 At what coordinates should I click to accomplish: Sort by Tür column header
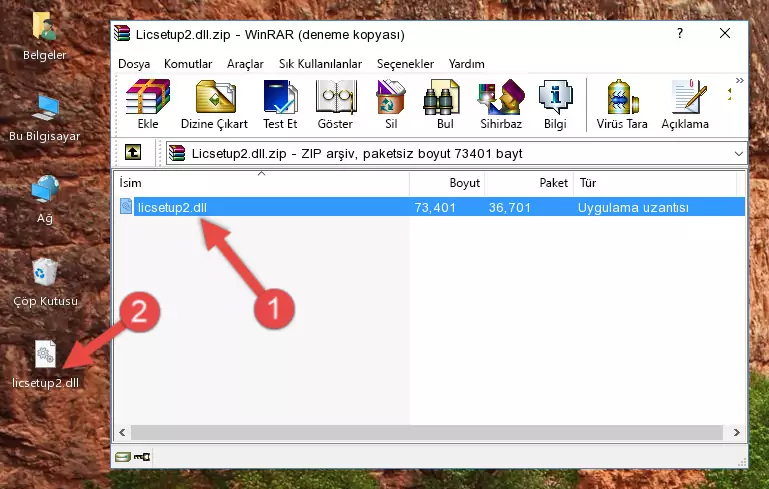click(x=655, y=183)
